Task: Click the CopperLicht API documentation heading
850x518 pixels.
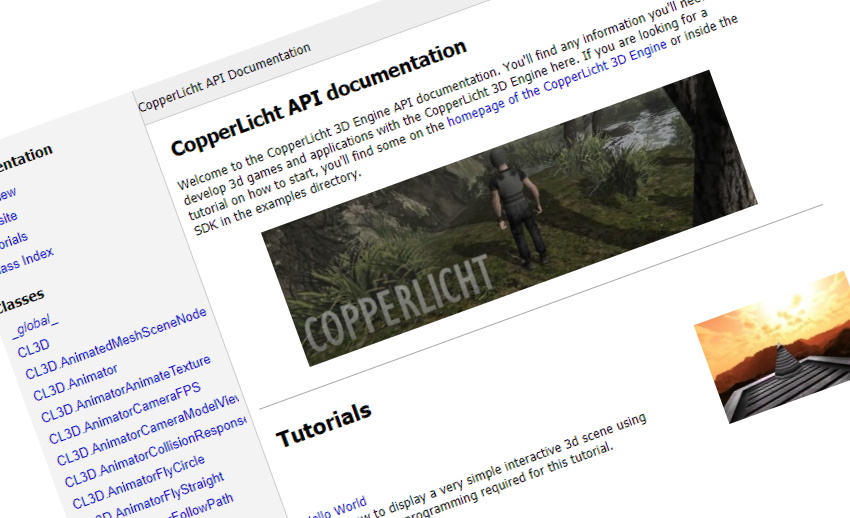Action: pyautogui.click(x=319, y=98)
